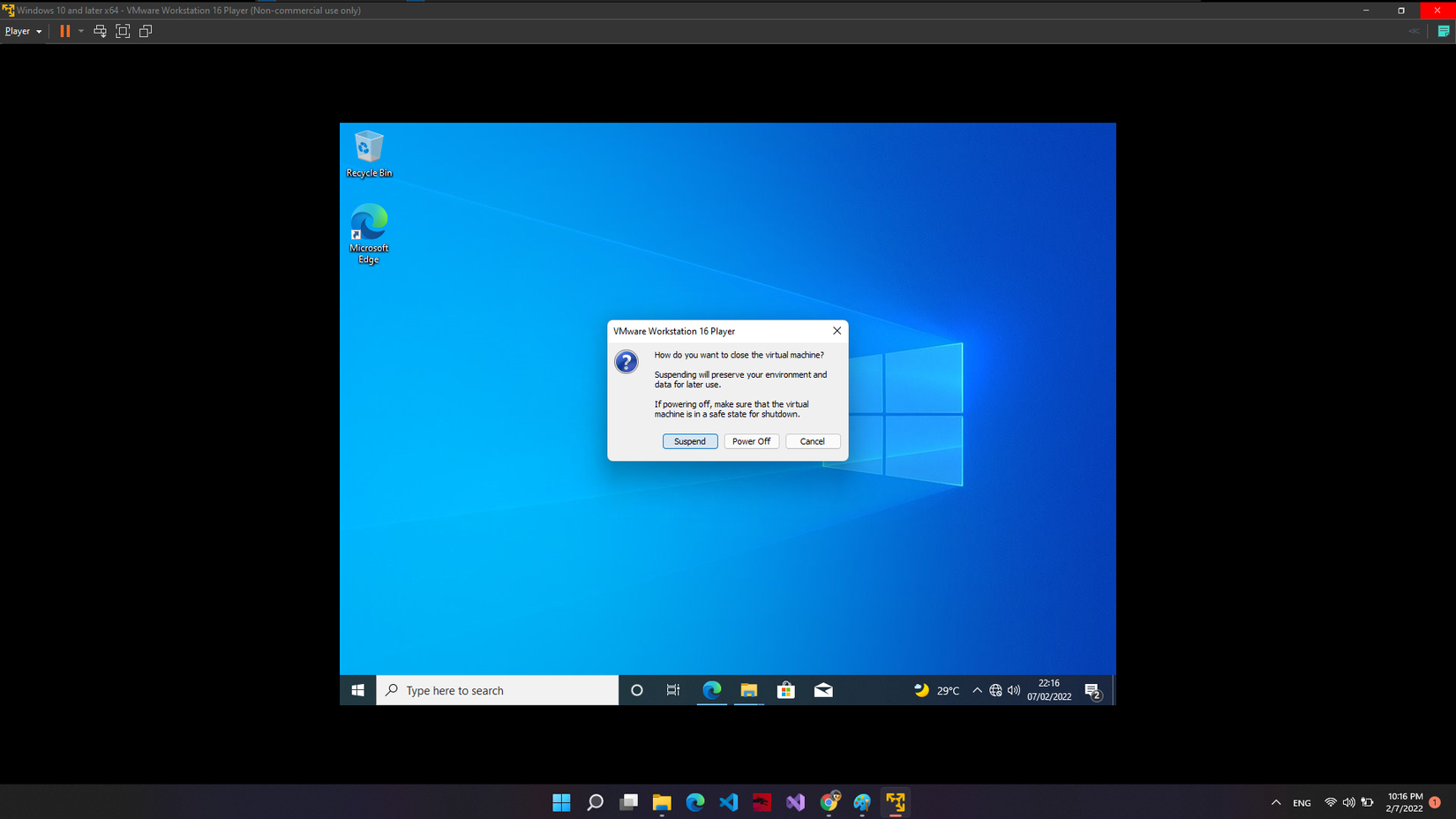Open Mail app in guest taskbar
The width and height of the screenshot is (1456, 819).
pos(822,690)
